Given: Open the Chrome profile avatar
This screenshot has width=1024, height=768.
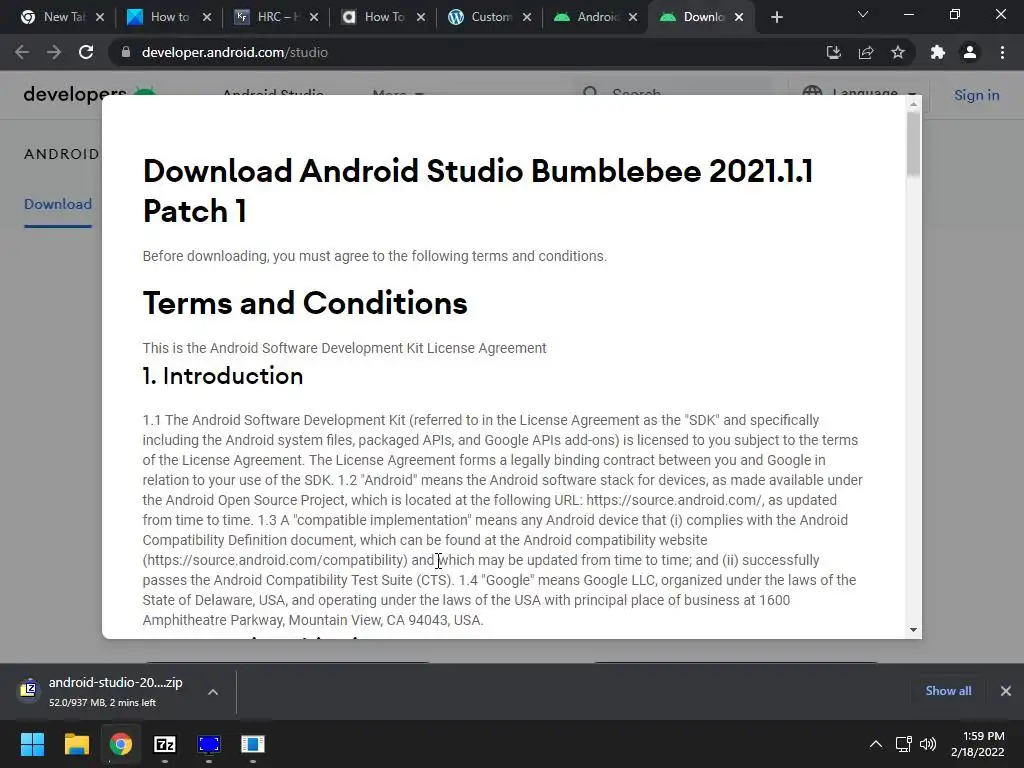Looking at the screenshot, I should tap(970, 52).
